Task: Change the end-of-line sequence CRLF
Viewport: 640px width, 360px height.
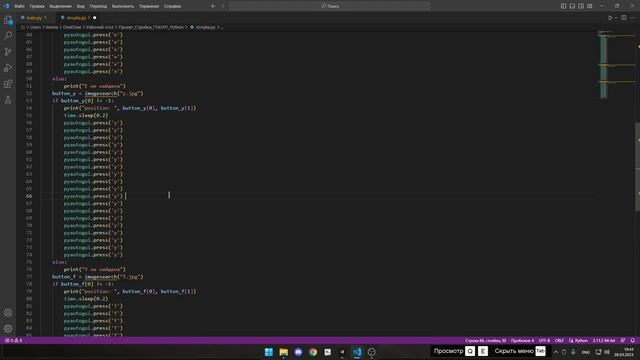Action: [559, 340]
